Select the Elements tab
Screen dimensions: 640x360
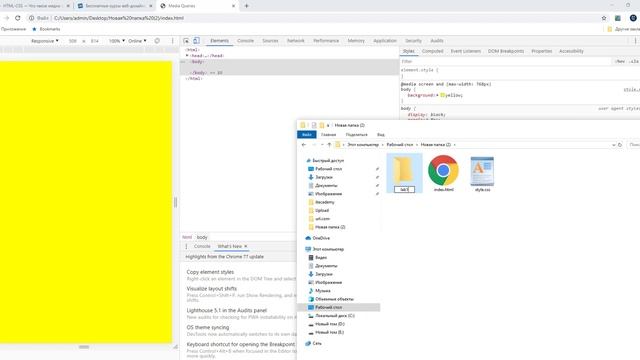220,41
